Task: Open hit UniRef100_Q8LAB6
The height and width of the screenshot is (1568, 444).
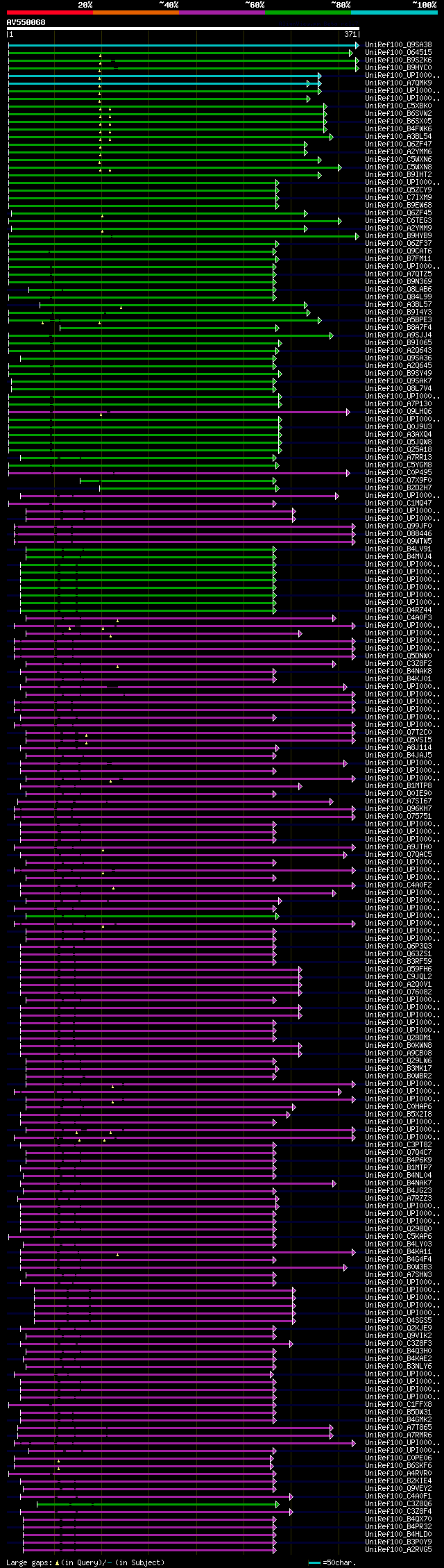Action: coord(398,289)
